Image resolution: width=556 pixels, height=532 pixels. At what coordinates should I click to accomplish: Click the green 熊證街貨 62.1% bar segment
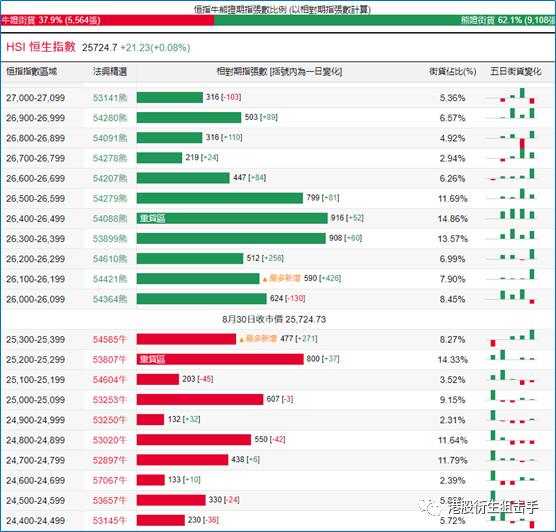tap(384, 20)
